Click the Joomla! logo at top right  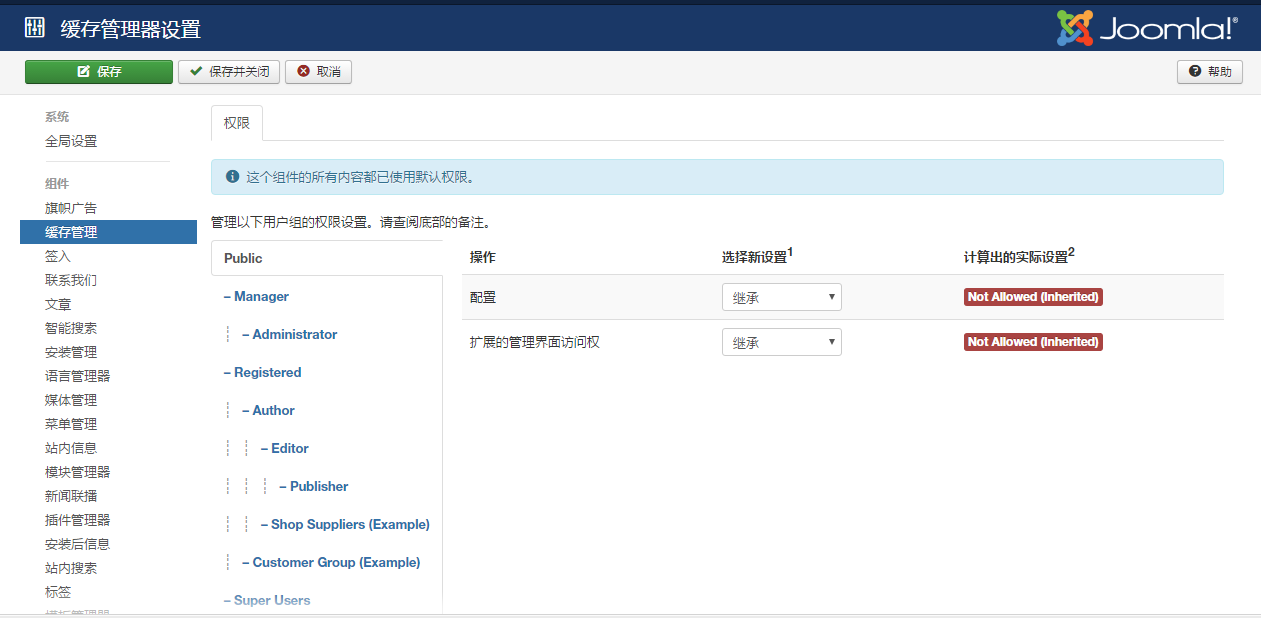click(1146, 28)
